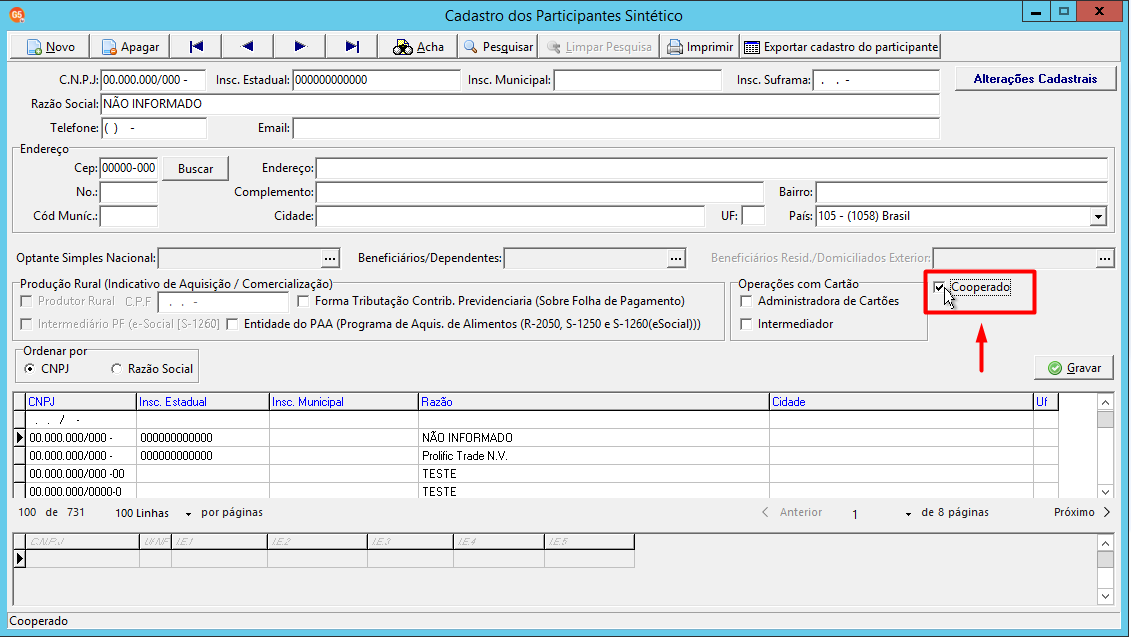Open the País dropdown list
The width and height of the screenshot is (1131, 638).
[x=1098, y=216]
